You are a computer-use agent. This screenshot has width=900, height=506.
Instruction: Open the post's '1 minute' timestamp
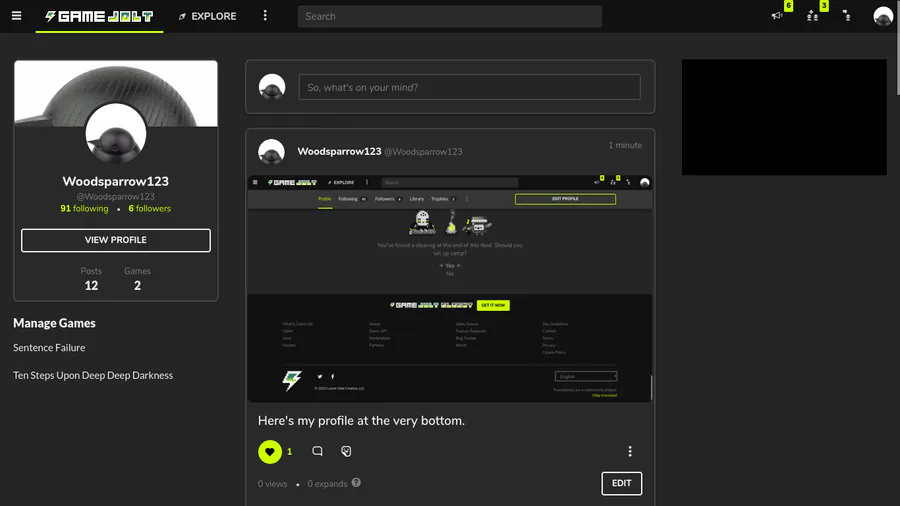625,145
